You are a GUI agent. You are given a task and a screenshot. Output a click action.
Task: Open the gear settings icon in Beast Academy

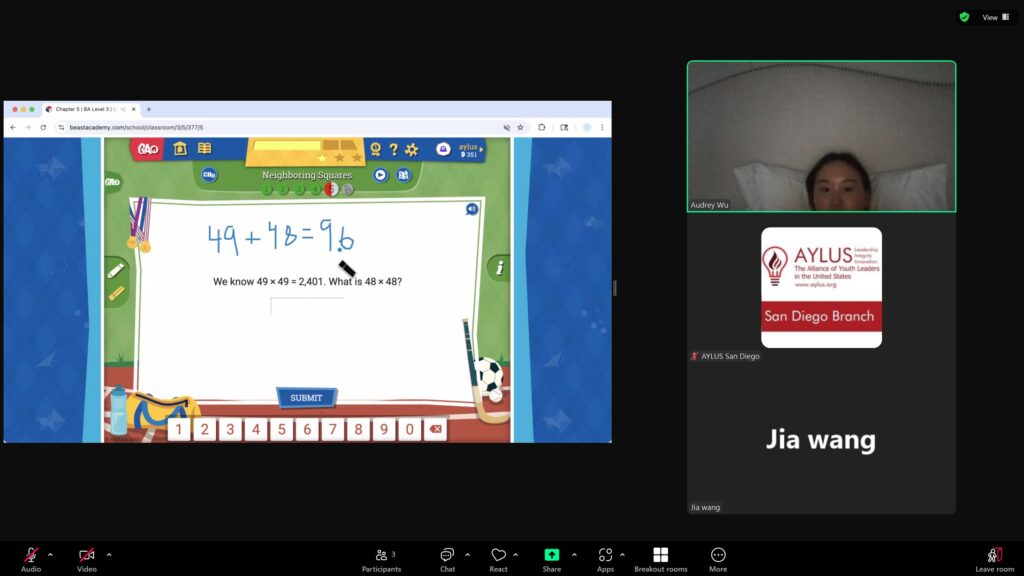pyautogui.click(x=411, y=150)
